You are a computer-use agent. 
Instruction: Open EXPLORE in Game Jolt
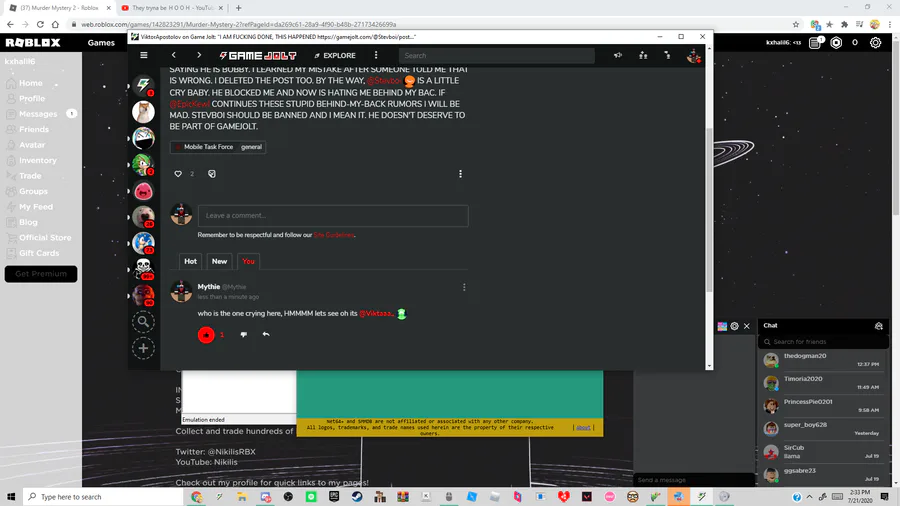tap(335, 56)
